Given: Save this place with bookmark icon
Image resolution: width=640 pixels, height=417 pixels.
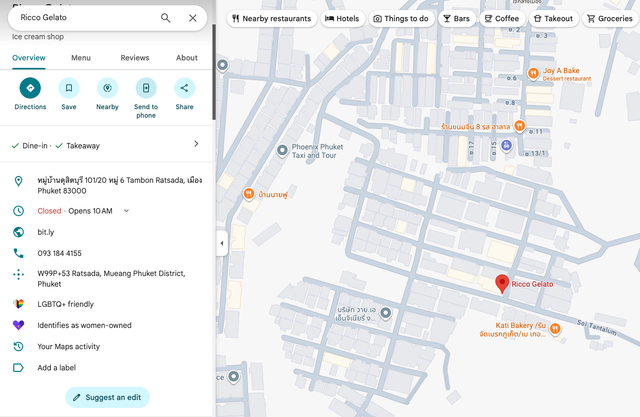Looking at the screenshot, I should [69, 88].
